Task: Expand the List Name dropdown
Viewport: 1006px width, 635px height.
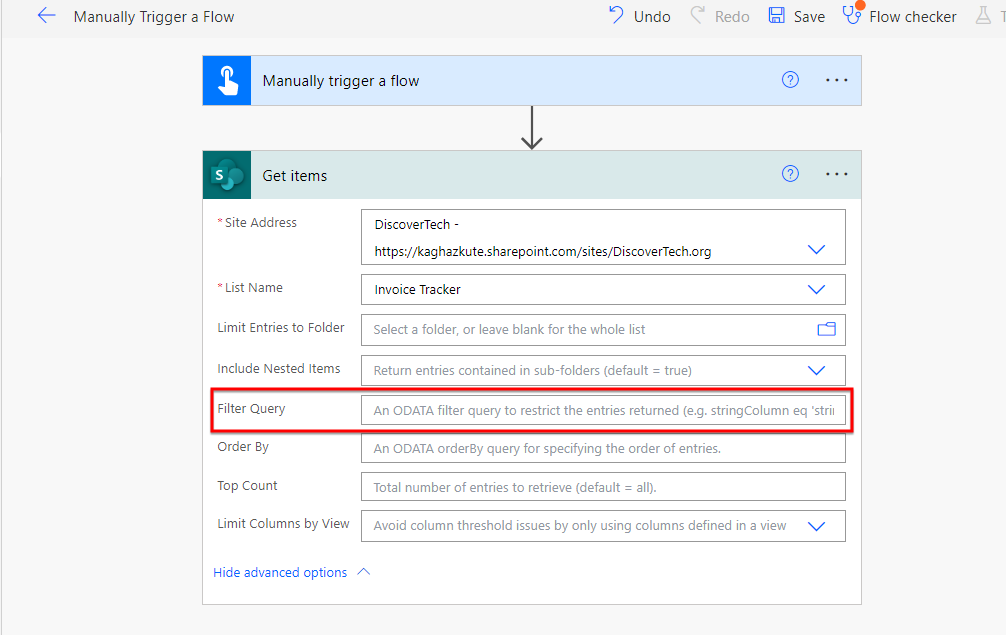Action: (x=816, y=289)
